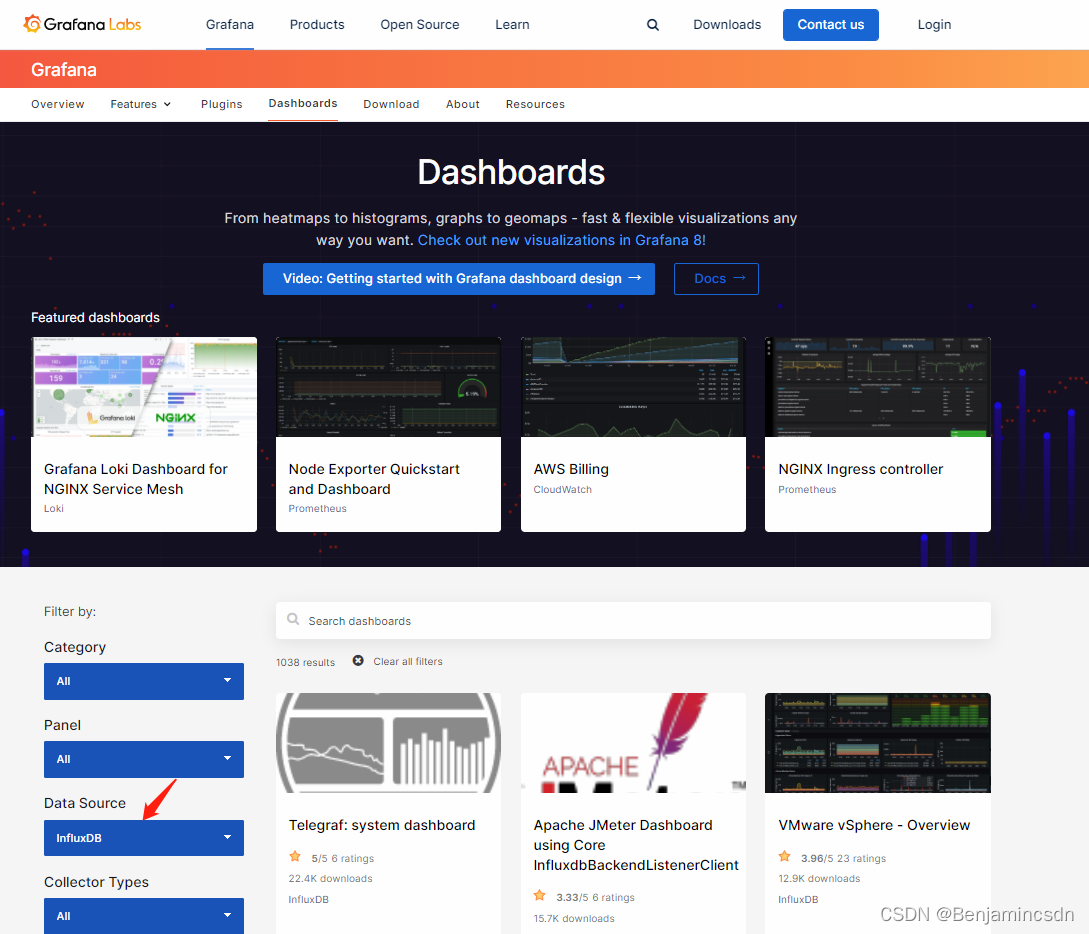The width and height of the screenshot is (1089, 934).
Task: Click the Contact us button
Action: [831, 25]
